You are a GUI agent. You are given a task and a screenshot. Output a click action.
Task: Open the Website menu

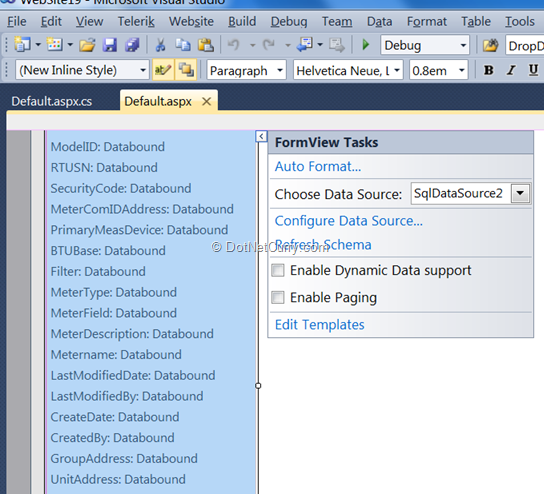pos(191,22)
